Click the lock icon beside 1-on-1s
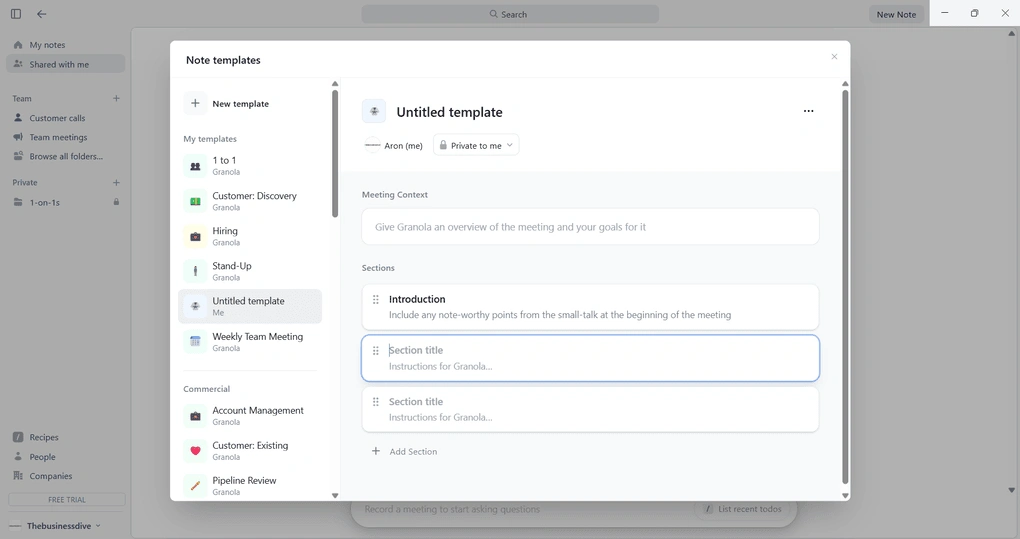The image size is (1020, 539). [116, 202]
